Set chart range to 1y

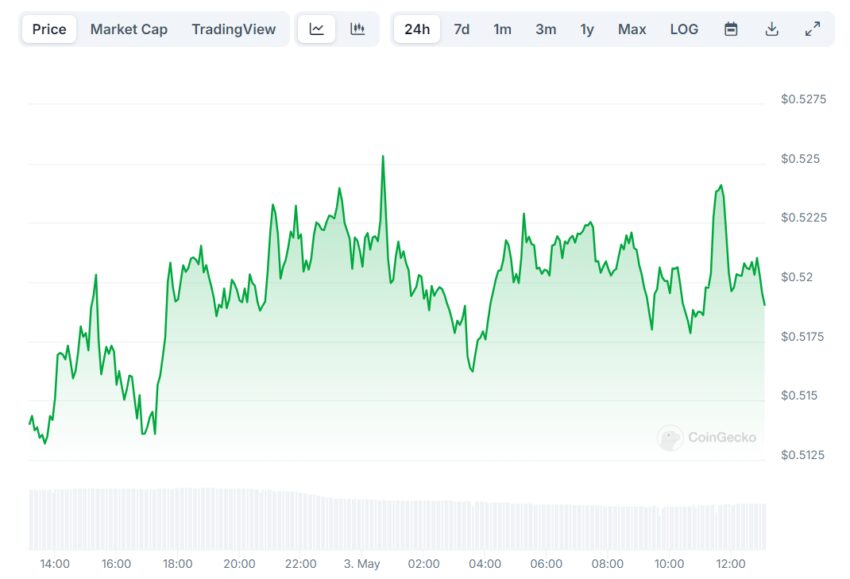[587, 29]
